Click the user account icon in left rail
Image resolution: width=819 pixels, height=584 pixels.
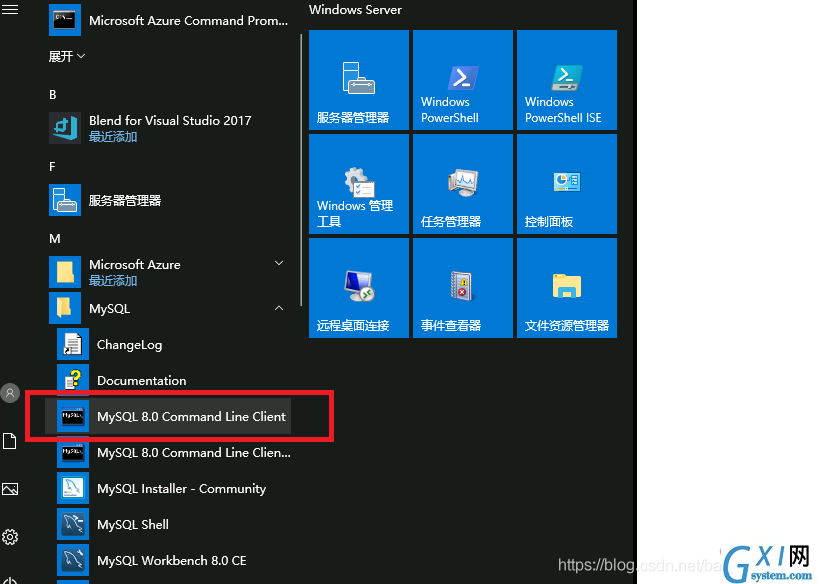[x=10, y=393]
